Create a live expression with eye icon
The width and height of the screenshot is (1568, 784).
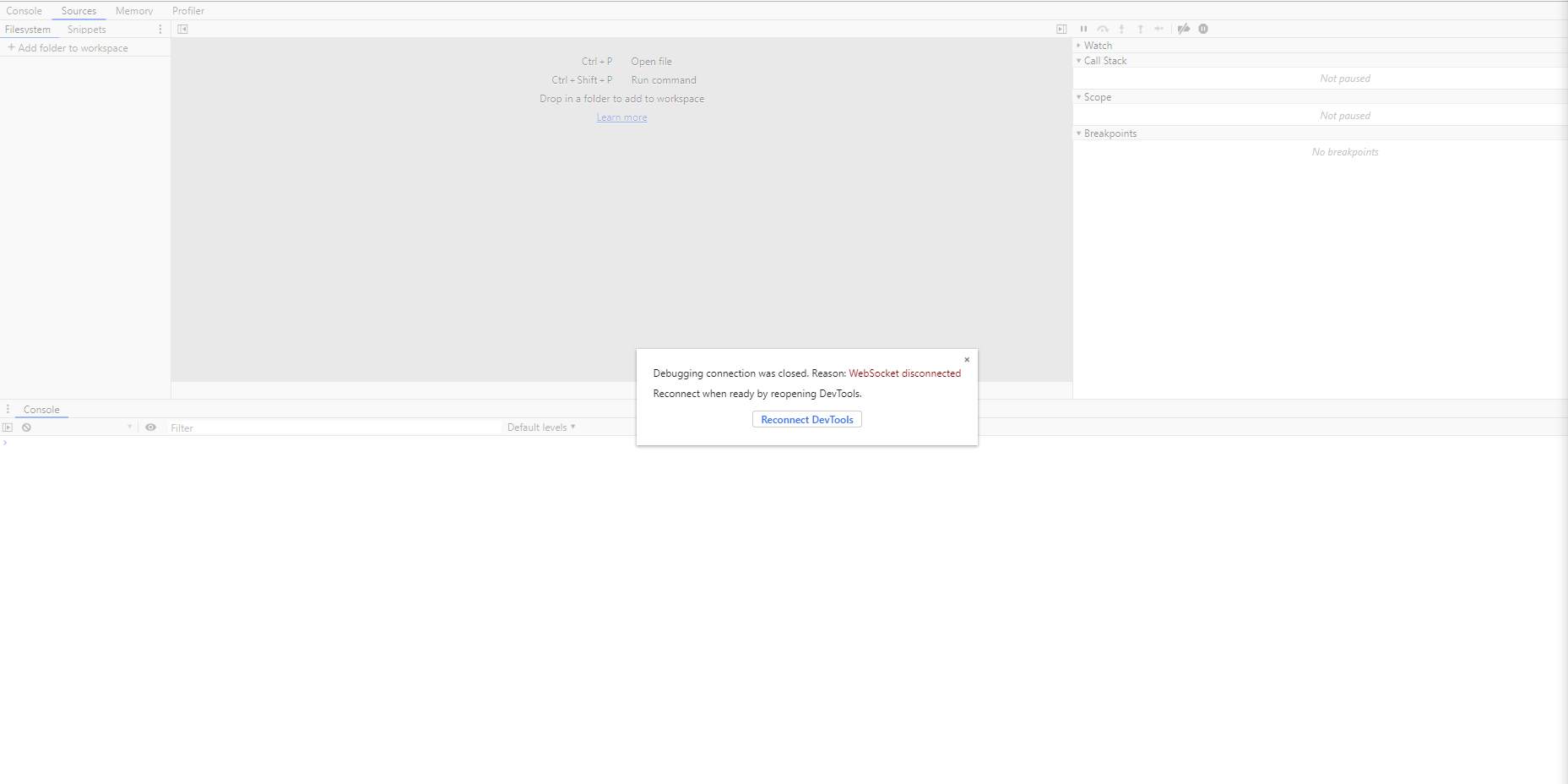coord(150,427)
